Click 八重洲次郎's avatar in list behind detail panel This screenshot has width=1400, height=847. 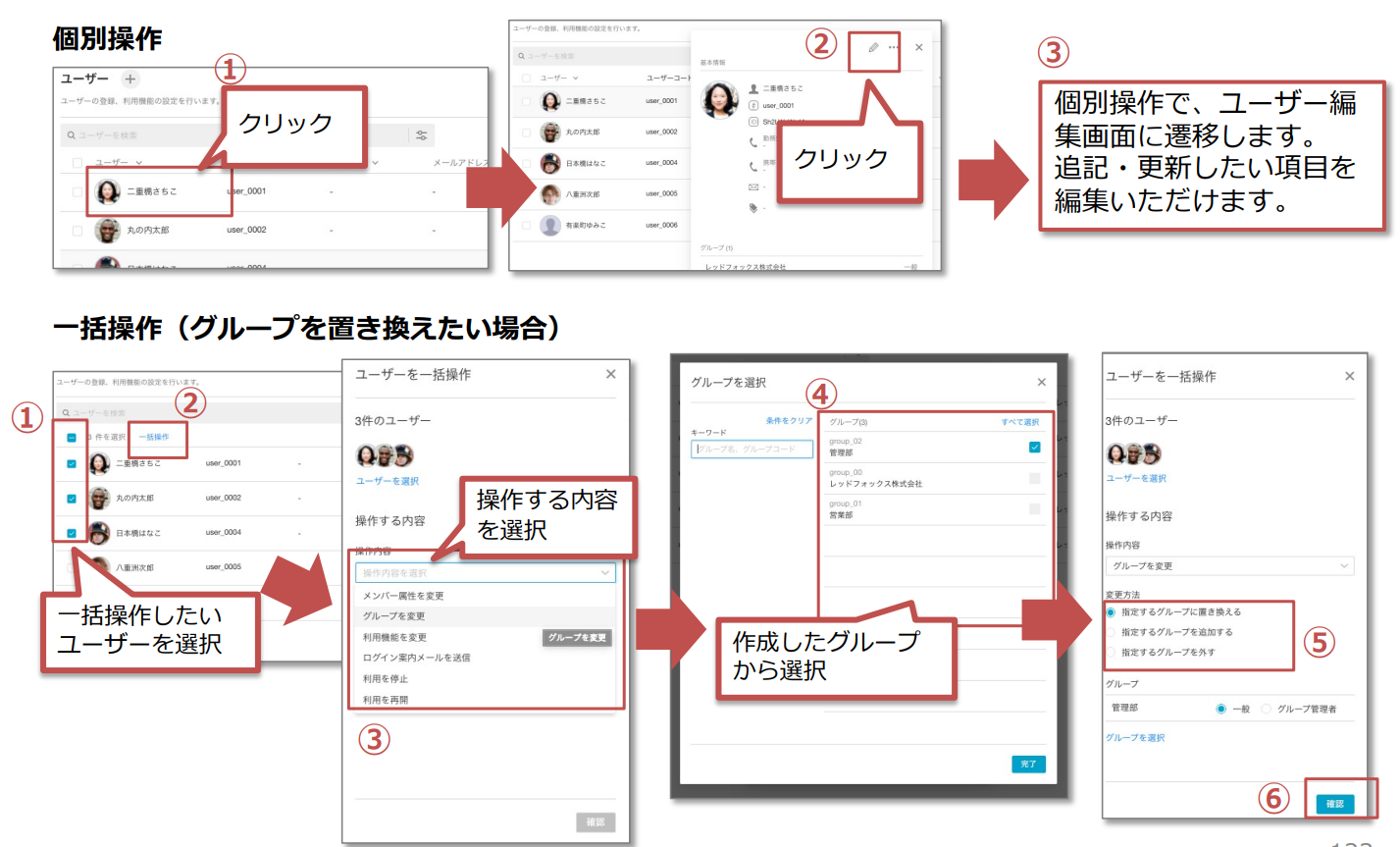tap(550, 194)
